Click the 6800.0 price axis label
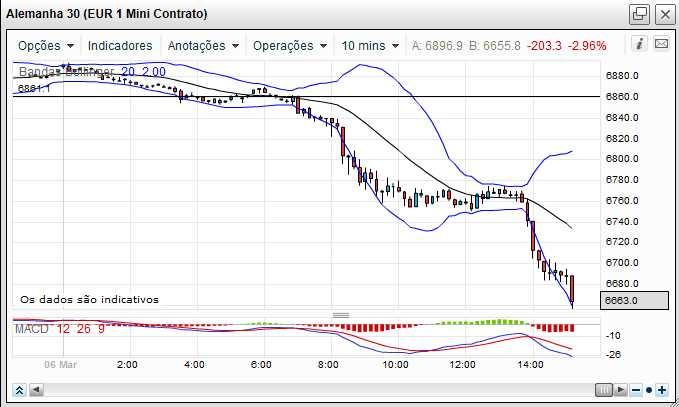 622,158
